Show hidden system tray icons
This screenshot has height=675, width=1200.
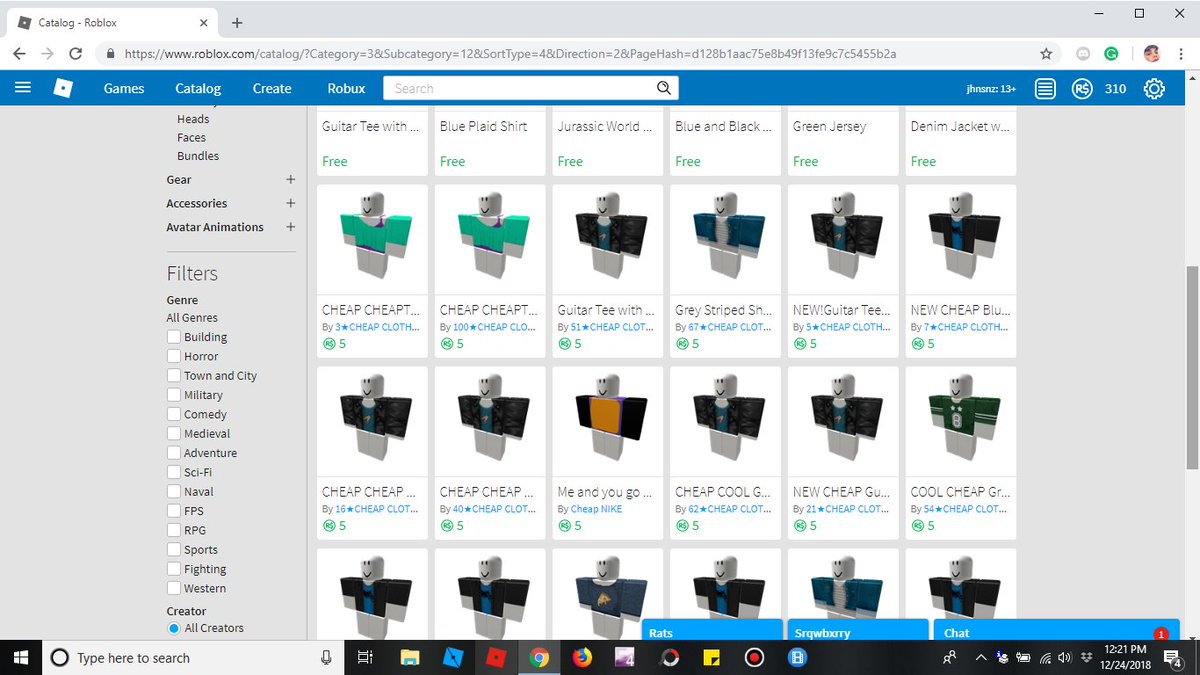coord(981,657)
